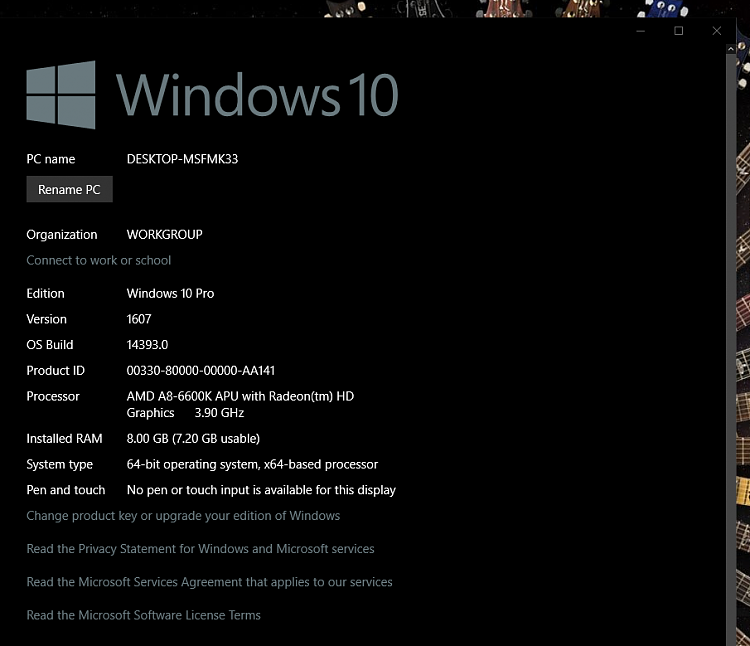Select 8.00 GB installed RAM value
Image resolution: width=750 pixels, height=646 pixels.
click(193, 438)
